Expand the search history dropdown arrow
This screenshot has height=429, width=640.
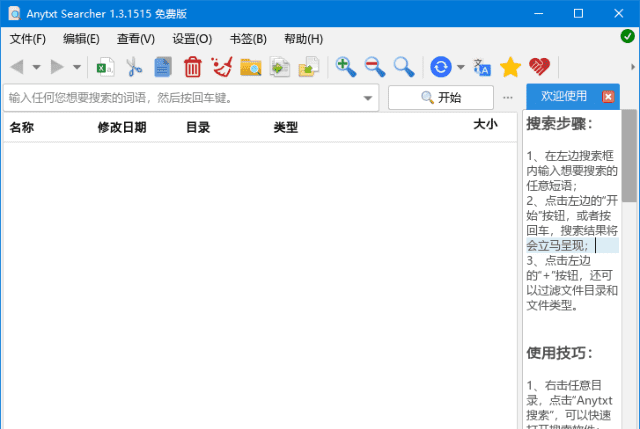point(368,98)
